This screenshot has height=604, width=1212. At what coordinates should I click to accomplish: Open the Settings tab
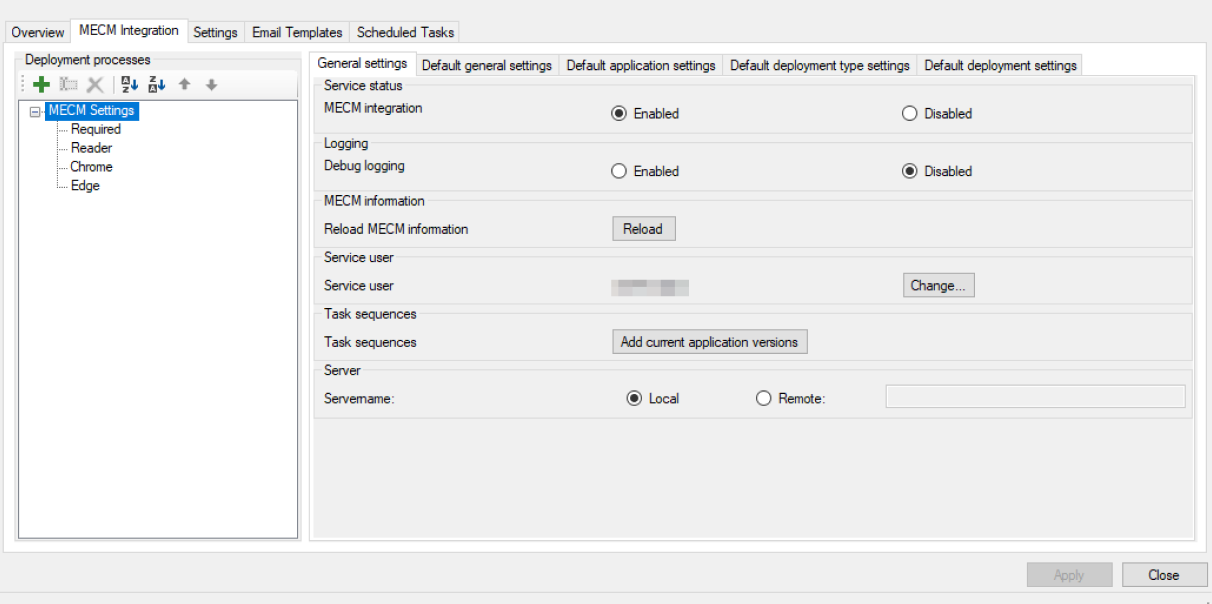coord(215,32)
